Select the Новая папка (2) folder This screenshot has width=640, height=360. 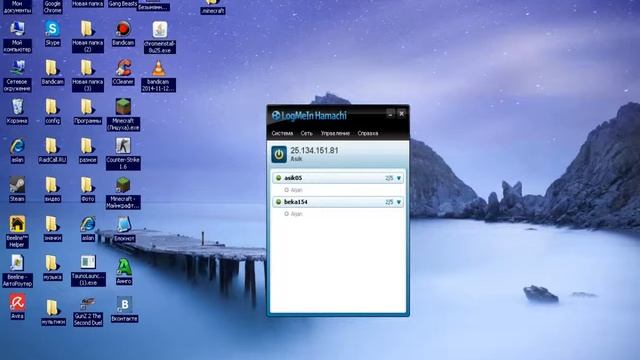[87, 36]
